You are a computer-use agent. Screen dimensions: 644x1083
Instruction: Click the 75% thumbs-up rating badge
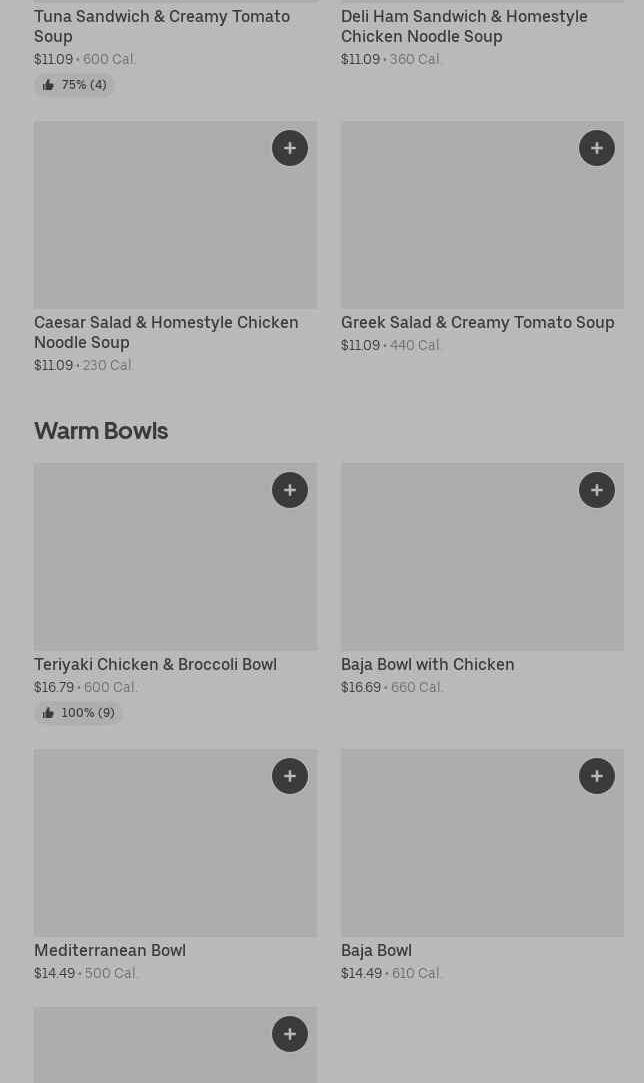[75, 85]
